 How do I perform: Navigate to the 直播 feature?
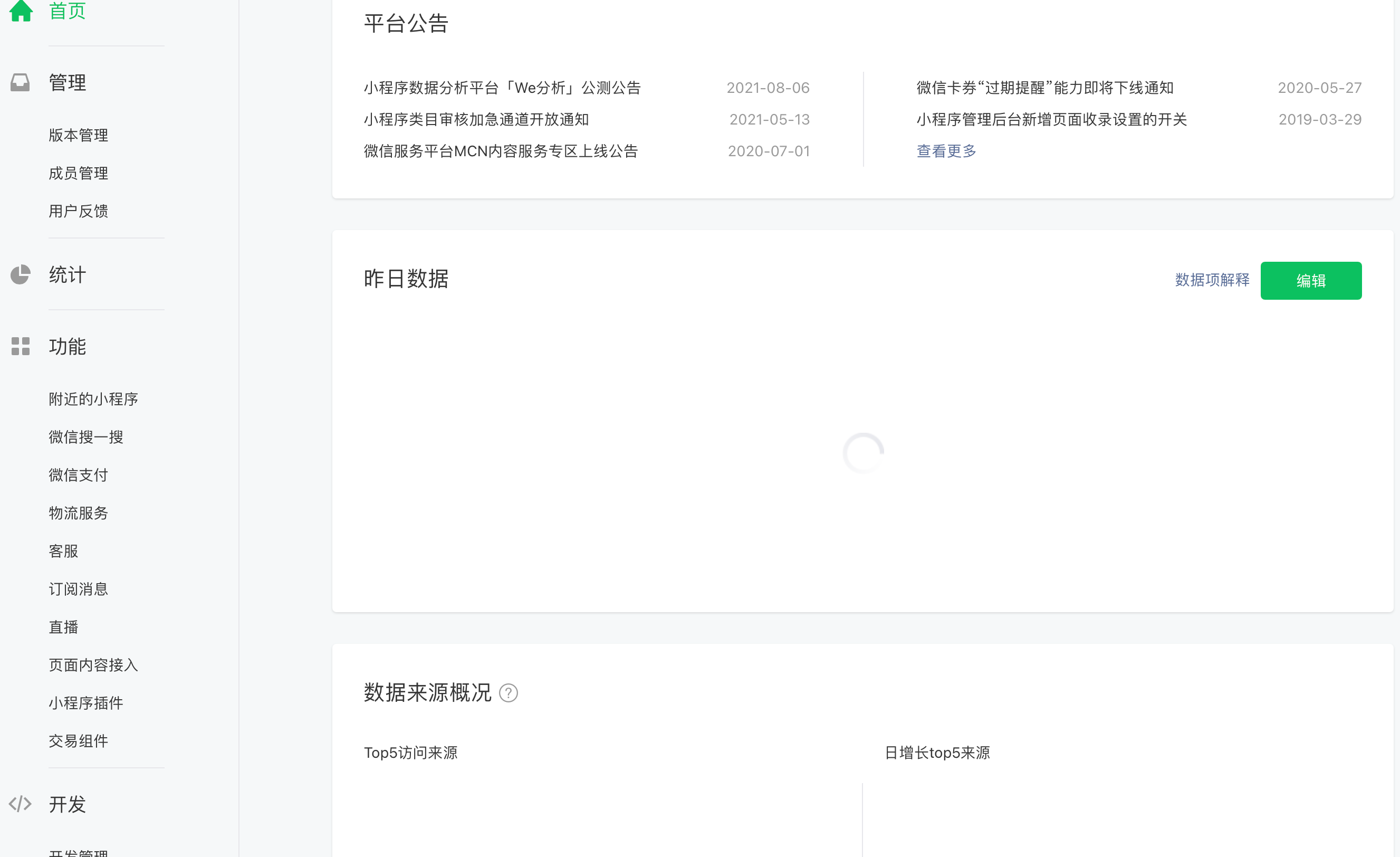(63, 627)
